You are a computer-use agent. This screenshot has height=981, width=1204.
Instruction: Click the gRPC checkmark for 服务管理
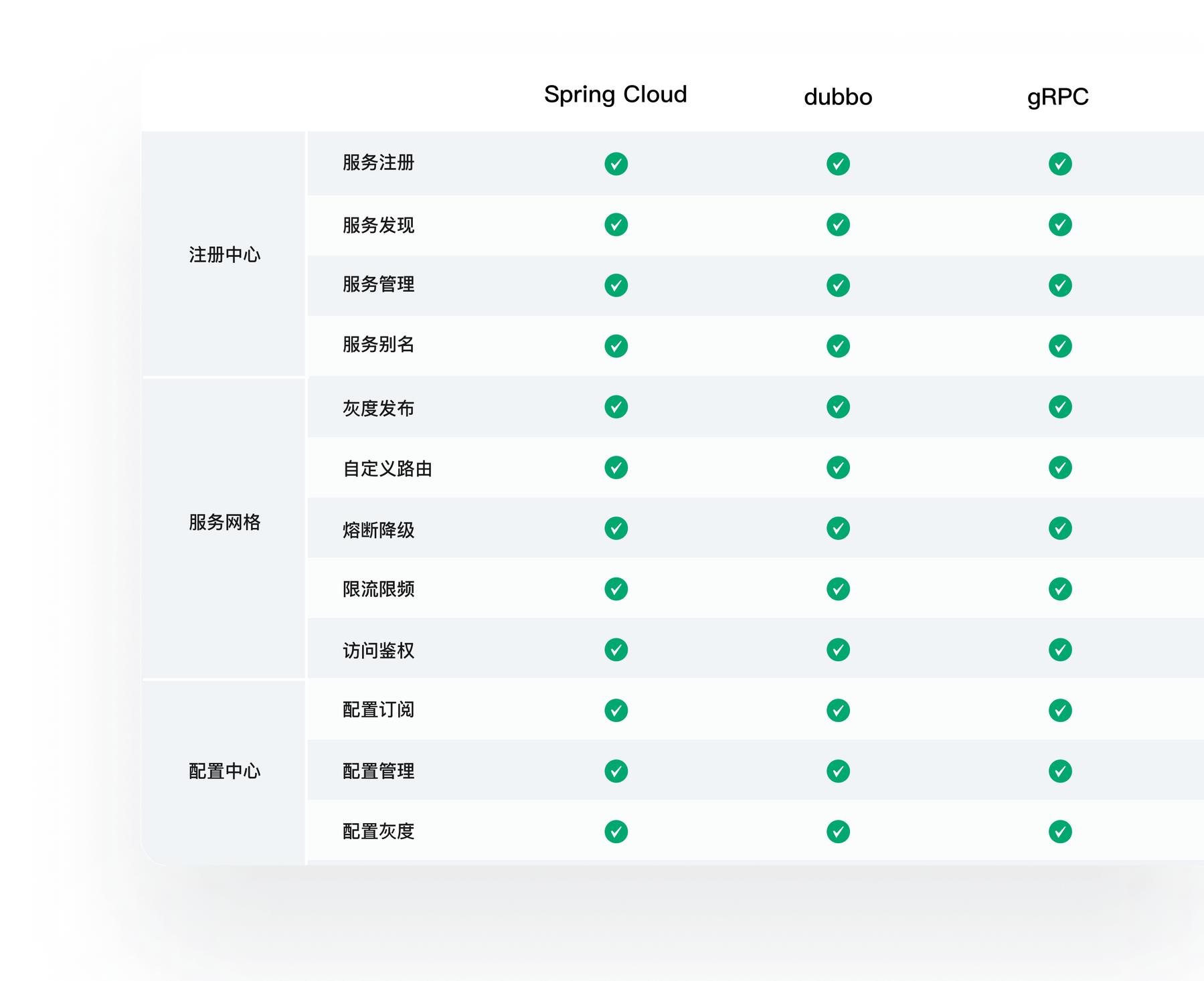pos(1059,286)
